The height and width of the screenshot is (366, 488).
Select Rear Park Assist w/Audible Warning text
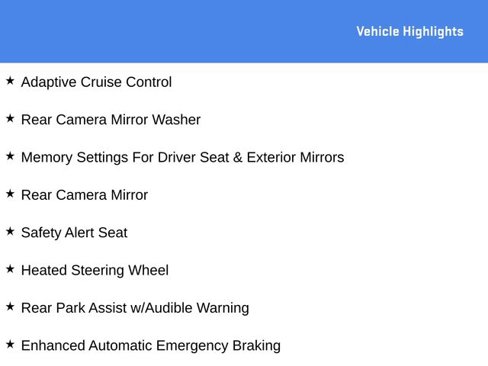point(135,308)
